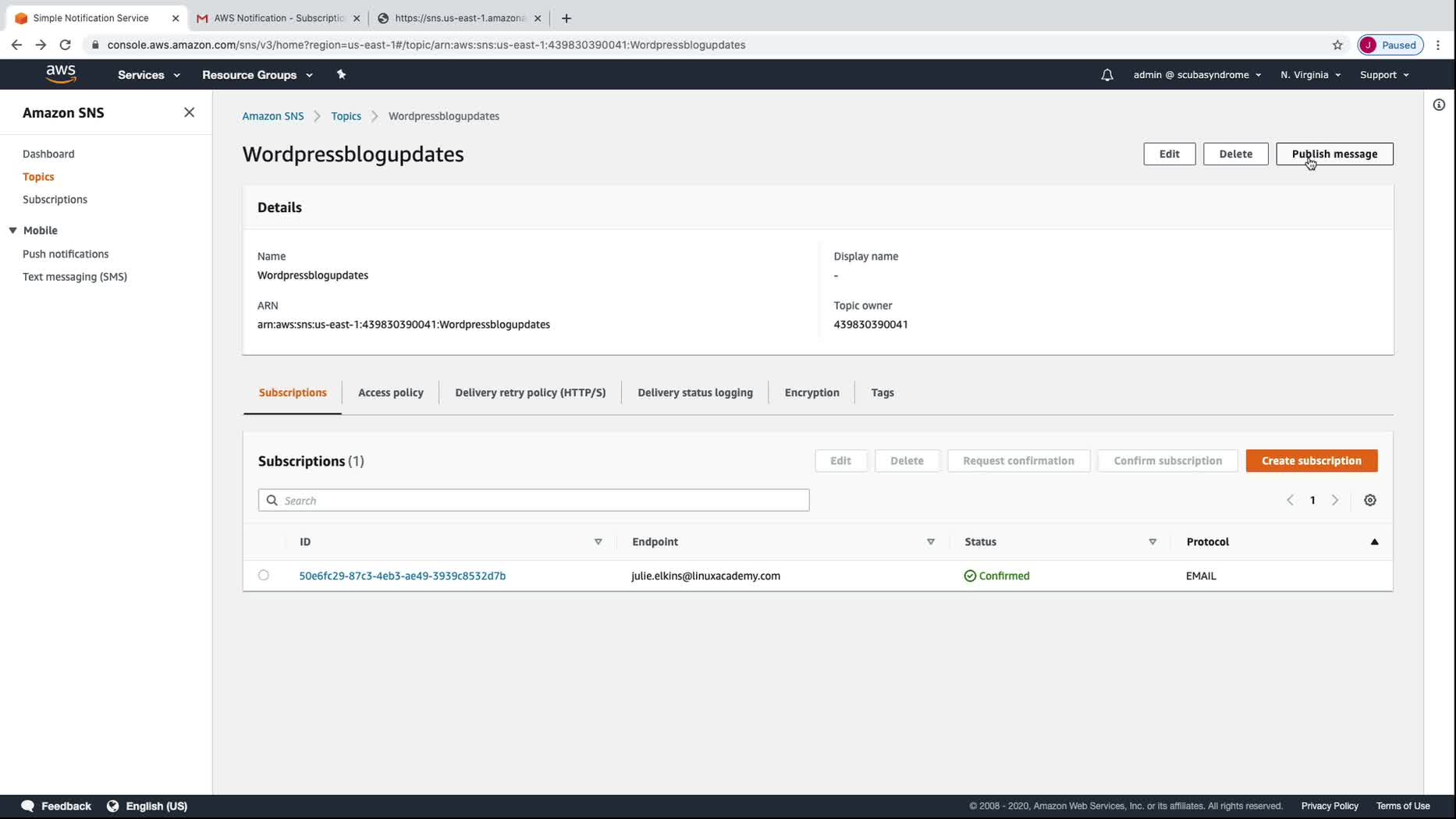Click the paused profile avatar button

[1390, 44]
